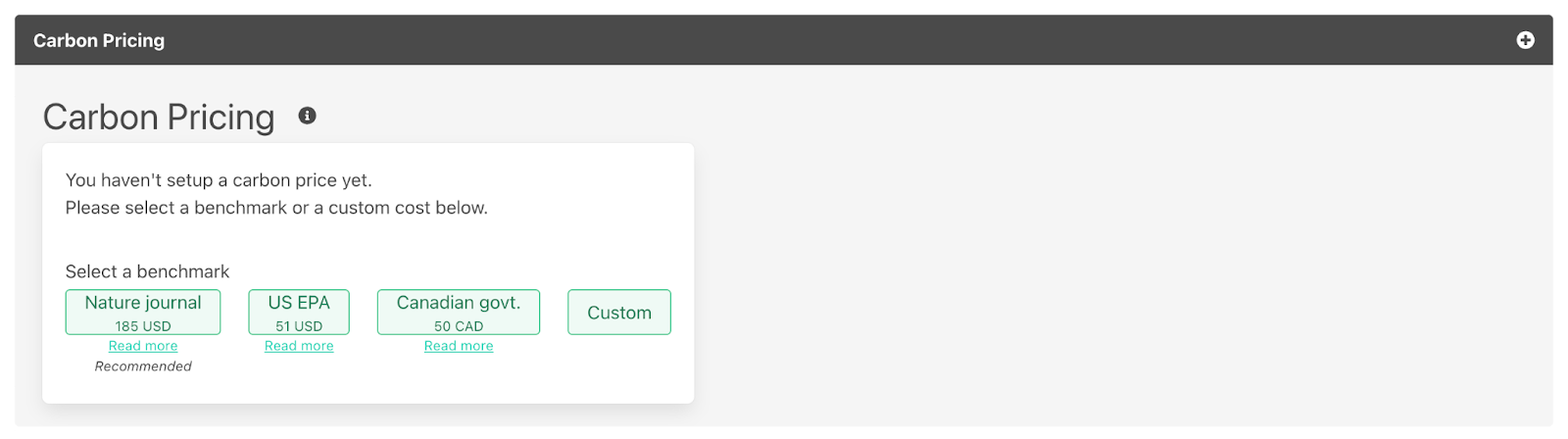Select the Nature journal benchmark
The width and height of the screenshot is (1568, 439).
click(x=143, y=304)
